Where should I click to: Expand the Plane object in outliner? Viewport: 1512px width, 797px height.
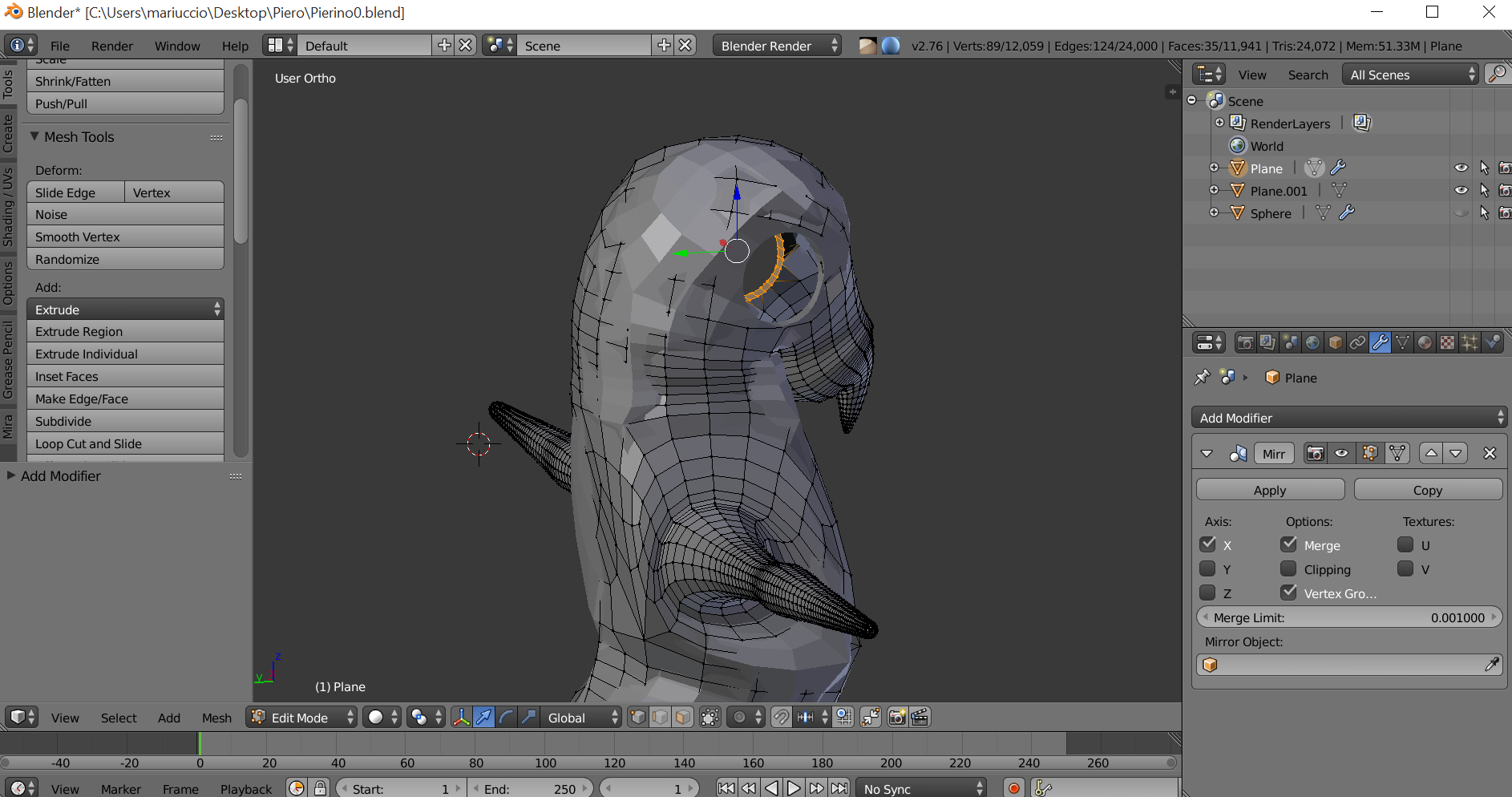pos(1214,168)
